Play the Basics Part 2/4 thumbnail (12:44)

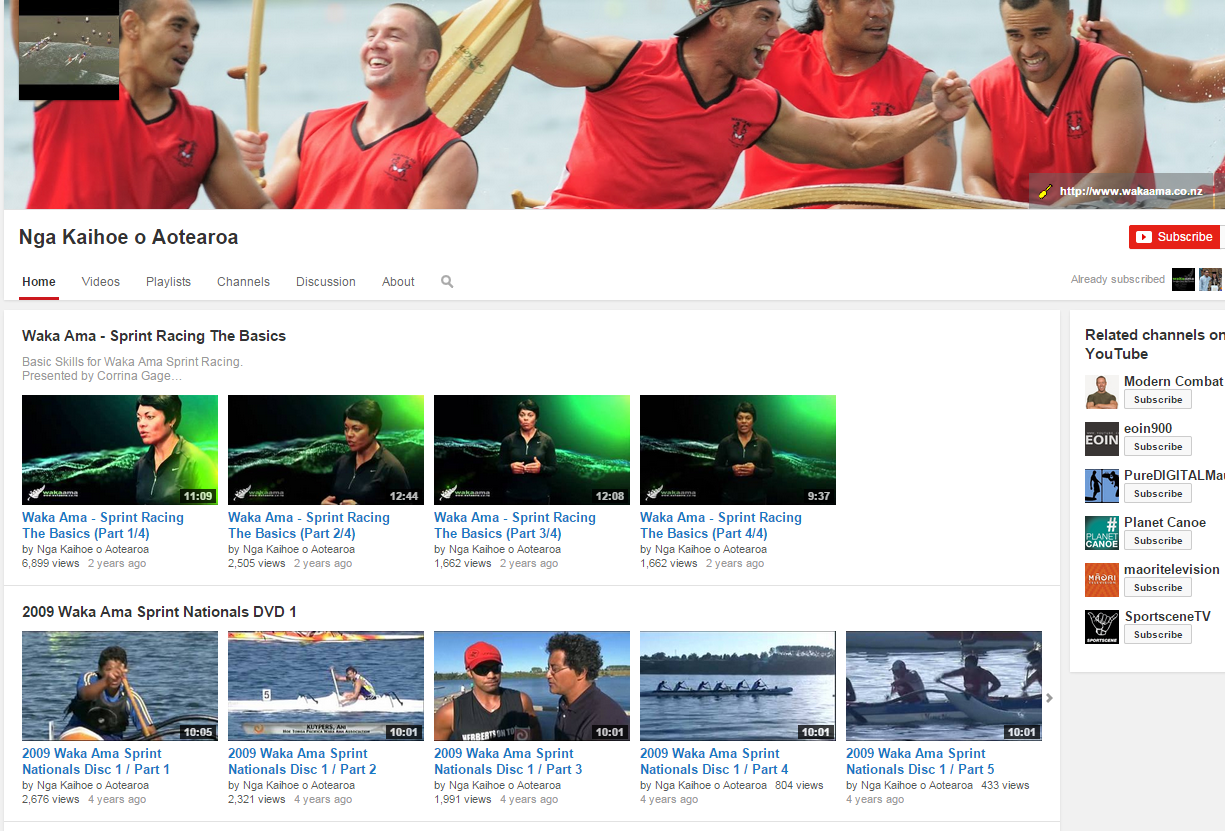coord(326,450)
